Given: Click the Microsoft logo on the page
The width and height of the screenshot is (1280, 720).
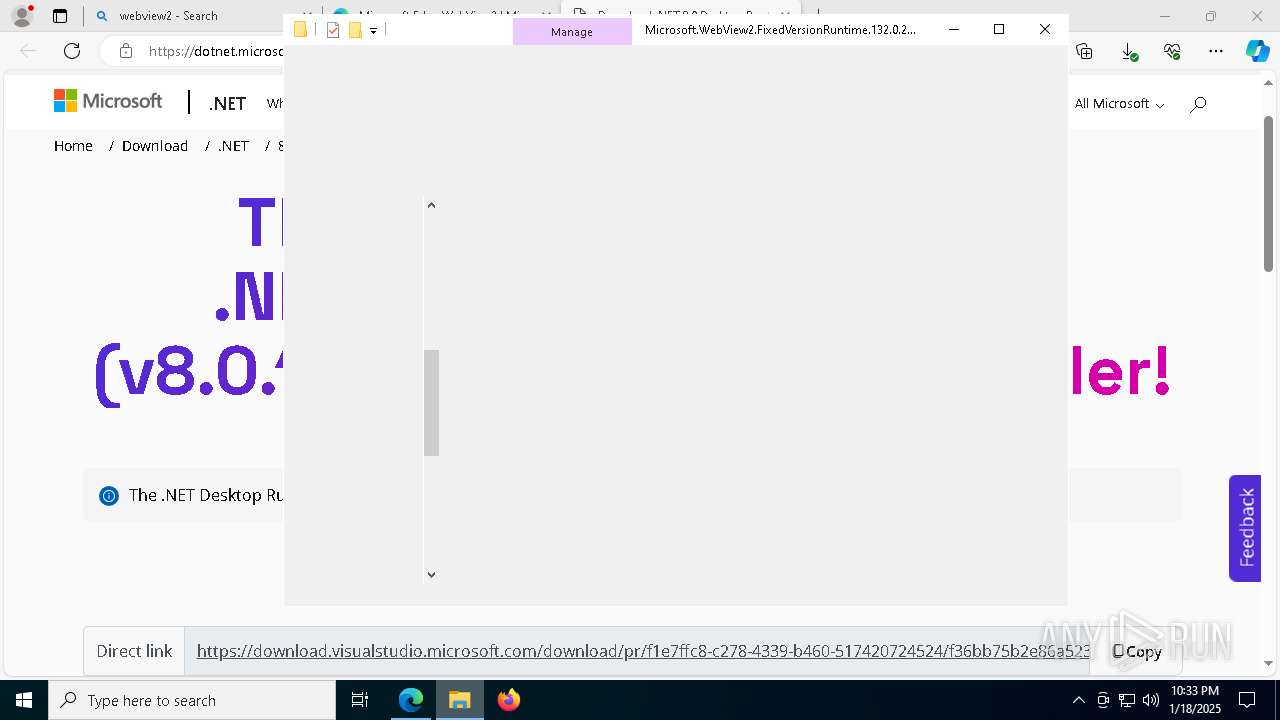Looking at the screenshot, I should (108, 101).
